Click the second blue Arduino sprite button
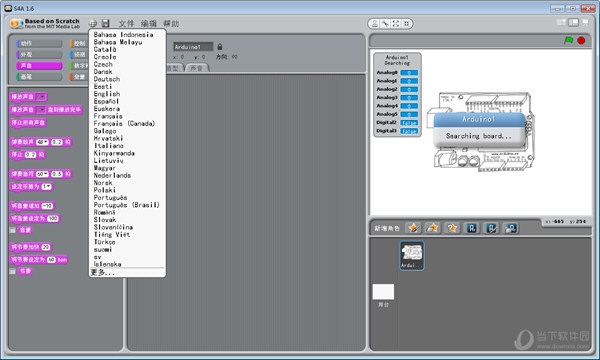The image size is (600, 360). tap(491, 228)
